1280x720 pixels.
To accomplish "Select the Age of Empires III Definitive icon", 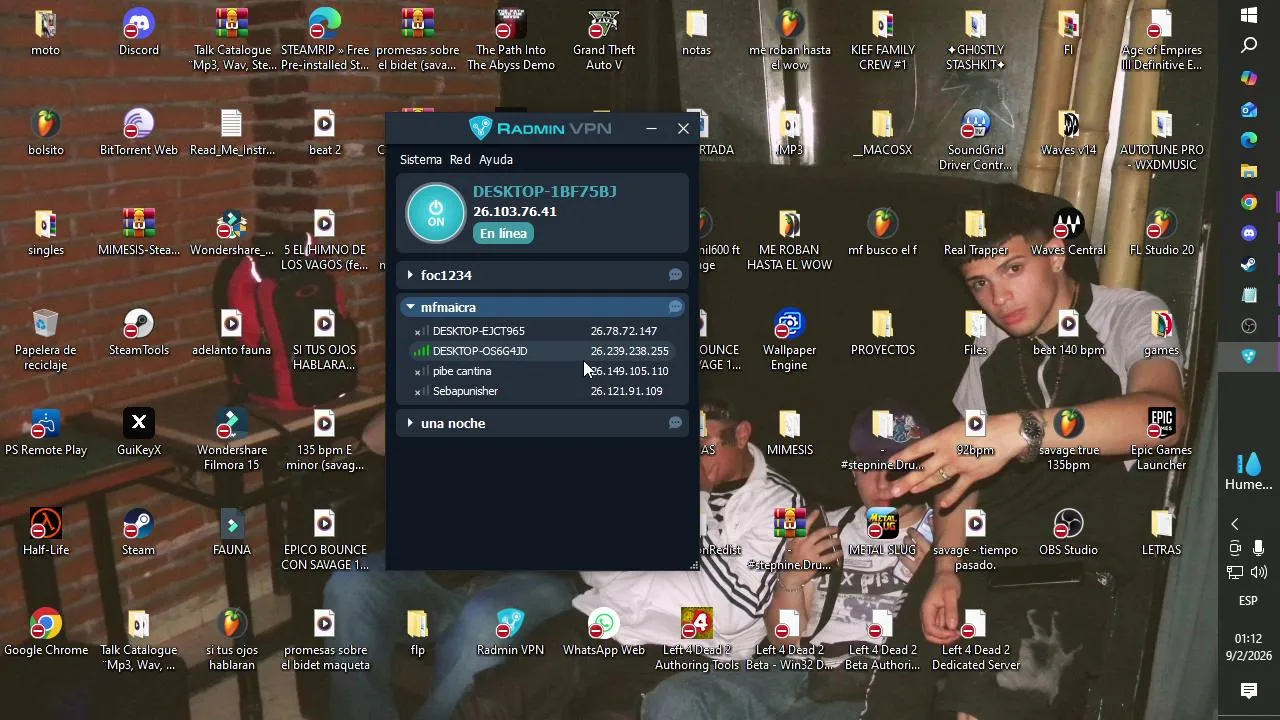I will click(x=1162, y=40).
